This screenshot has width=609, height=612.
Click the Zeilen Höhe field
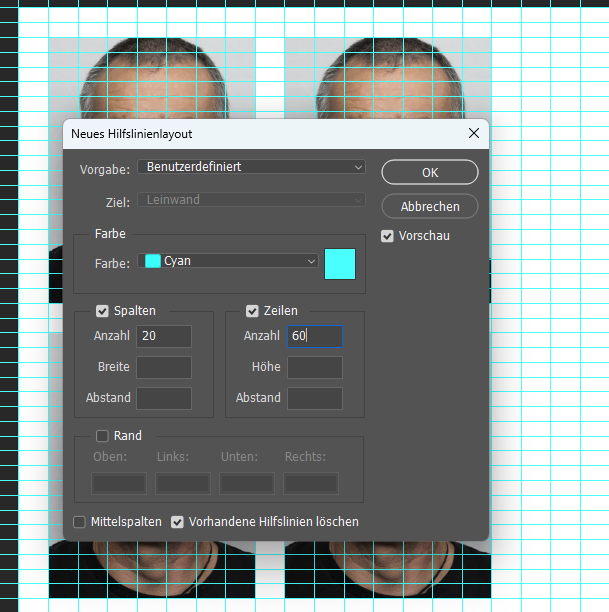315,367
